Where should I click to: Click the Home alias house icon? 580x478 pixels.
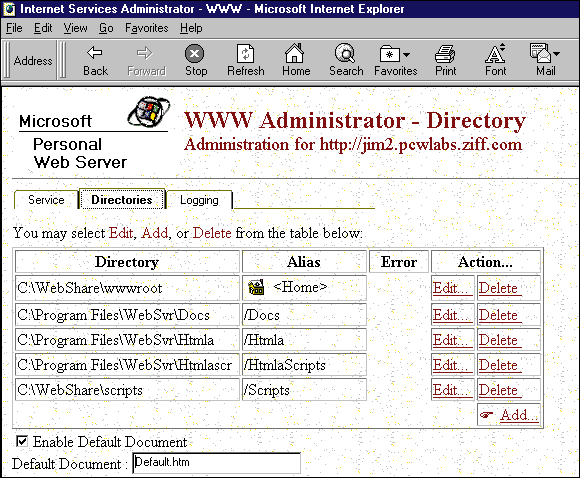pos(256,287)
